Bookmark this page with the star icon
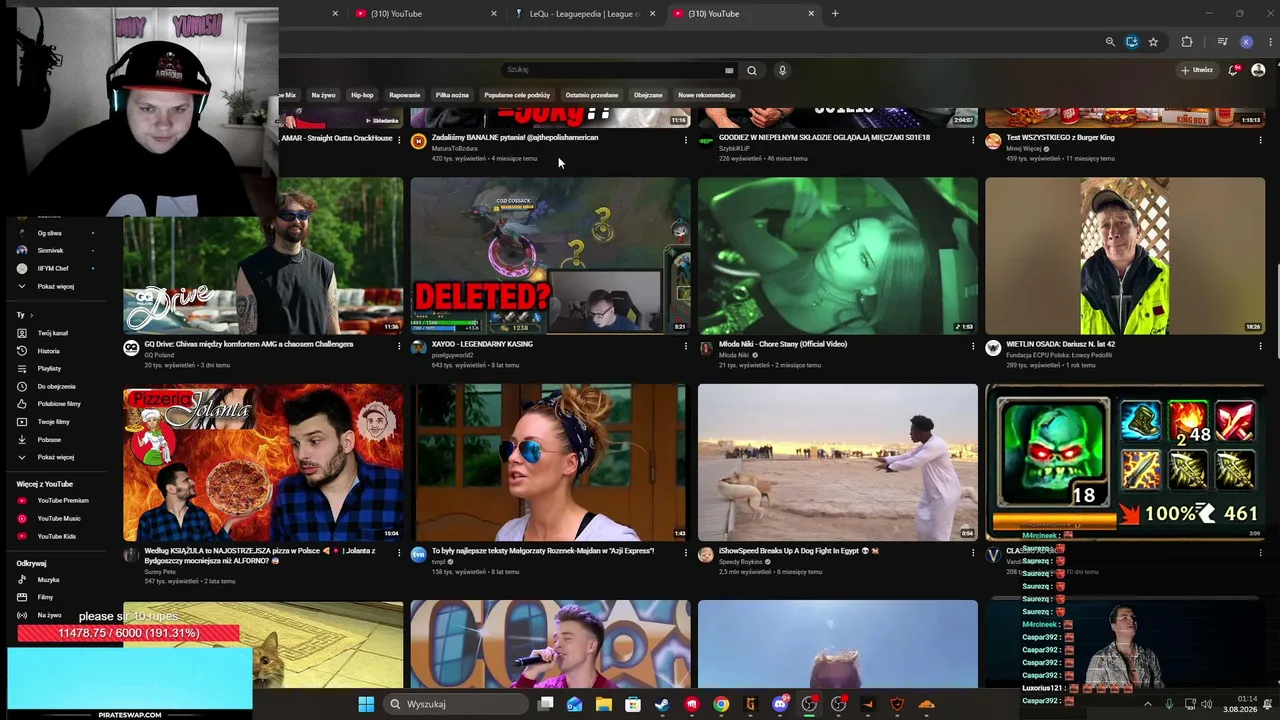Screen dimensions: 1280x720 [1153, 42]
